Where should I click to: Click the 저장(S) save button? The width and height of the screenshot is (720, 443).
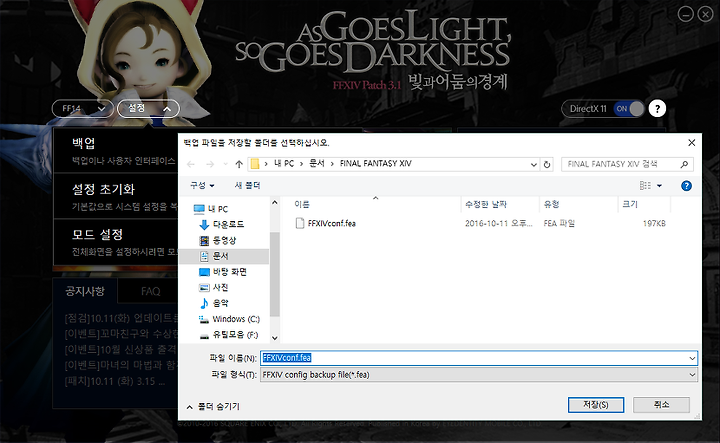pos(596,405)
